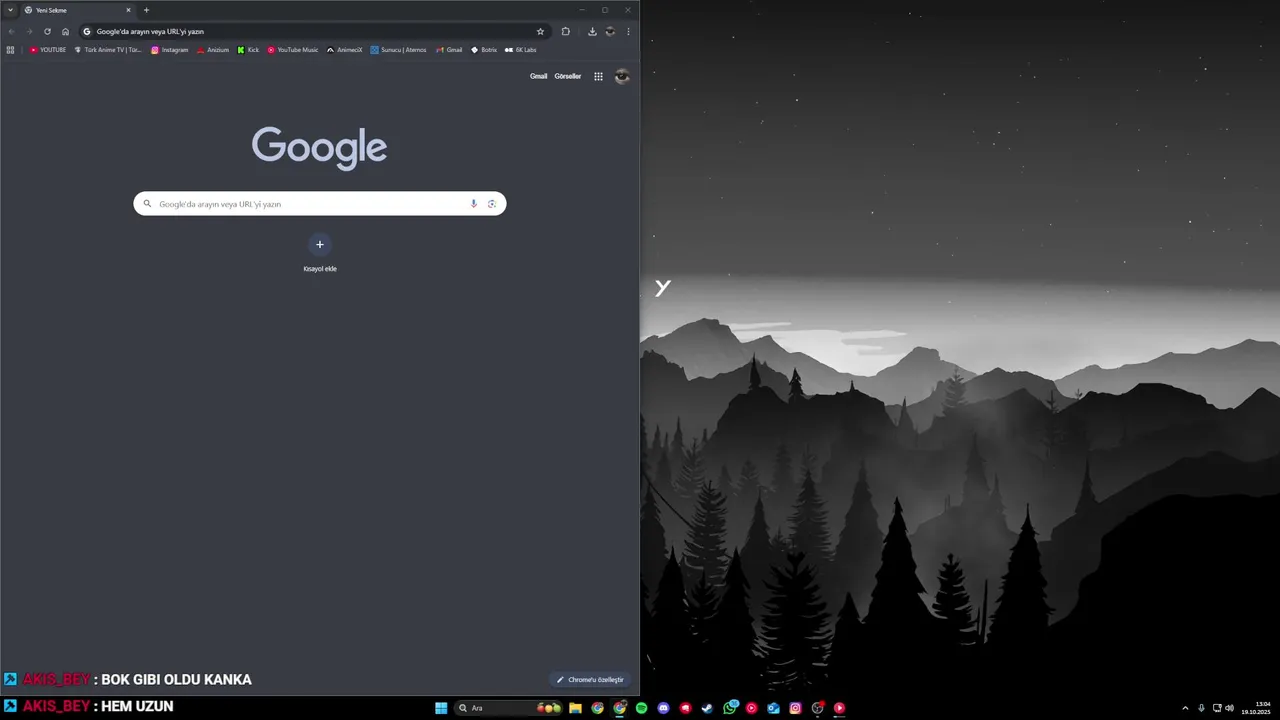Open WhatsApp from taskbar
1280x720 pixels.
pyautogui.click(x=730, y=707)
